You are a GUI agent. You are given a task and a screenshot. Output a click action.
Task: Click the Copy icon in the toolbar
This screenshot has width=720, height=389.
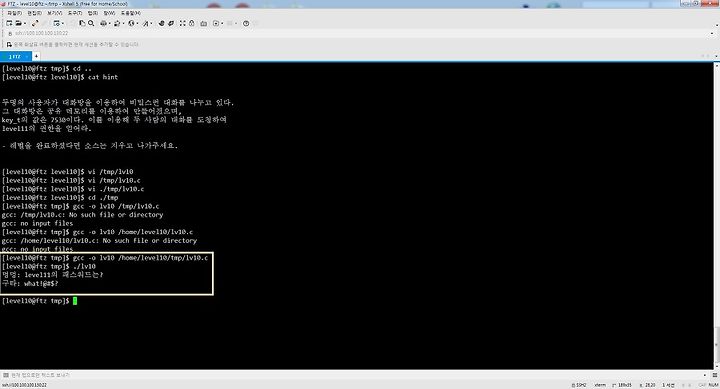[82, 23]
